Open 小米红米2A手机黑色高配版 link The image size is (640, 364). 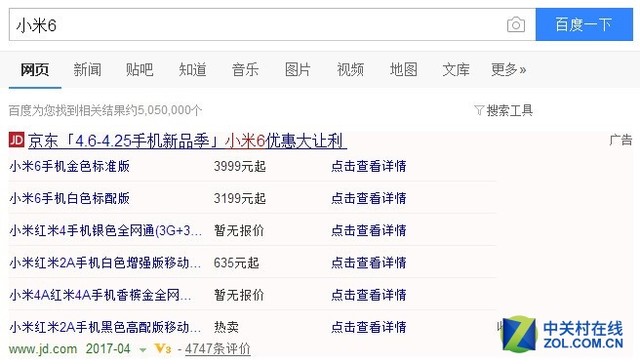[x=105, y=327]
